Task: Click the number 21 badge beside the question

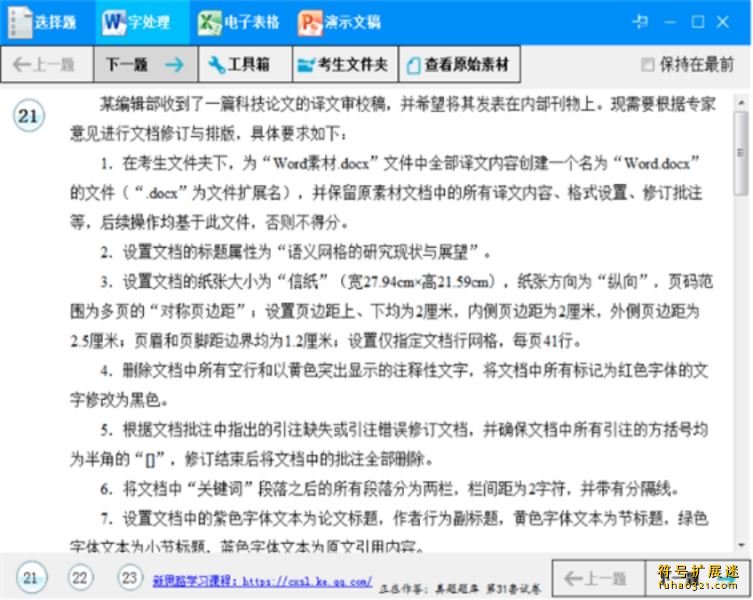Action: [x=28, y=115]
